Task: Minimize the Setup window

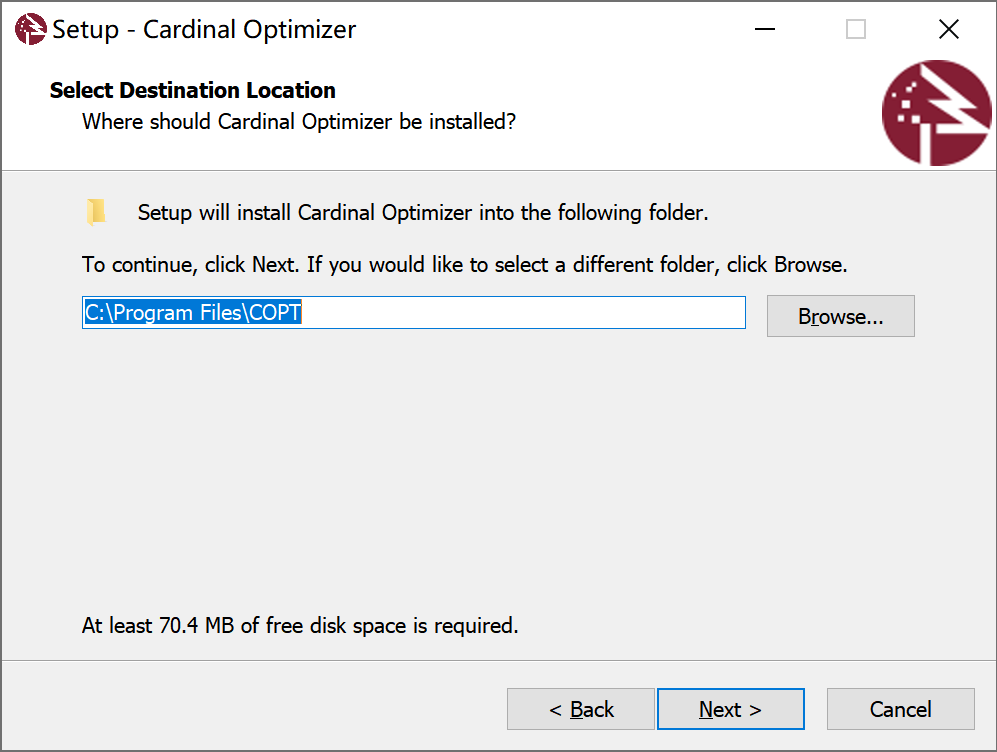Action: [x=764, y=30]
